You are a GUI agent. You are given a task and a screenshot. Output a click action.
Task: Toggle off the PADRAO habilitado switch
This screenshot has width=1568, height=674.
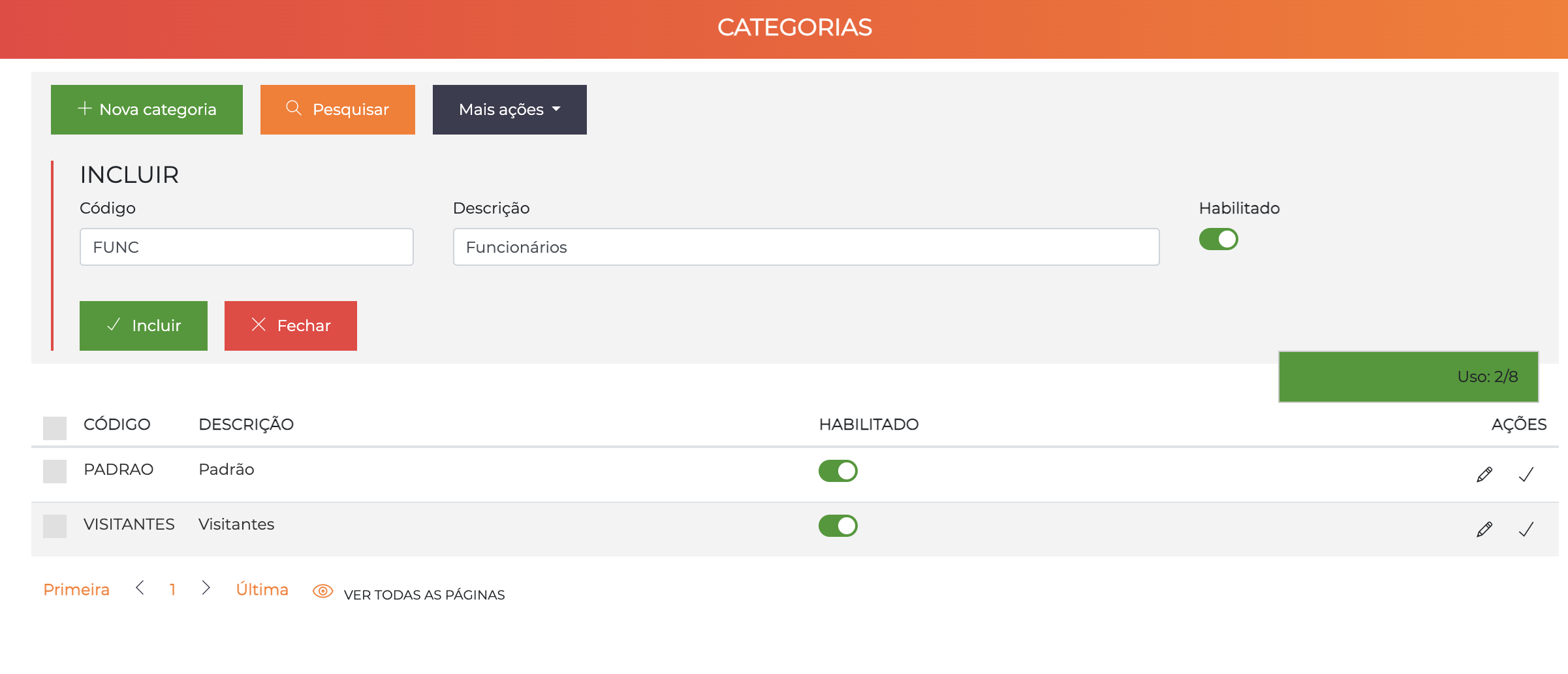839,470
